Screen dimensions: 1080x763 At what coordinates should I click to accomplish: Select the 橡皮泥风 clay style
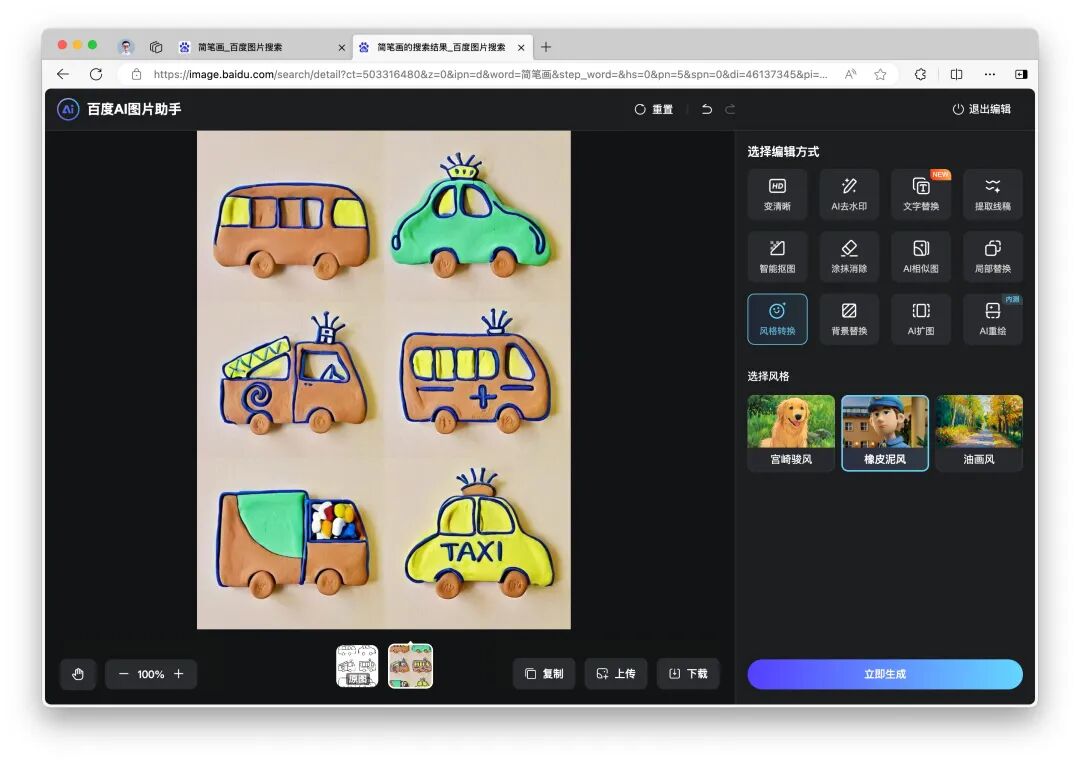pos(885,433)
